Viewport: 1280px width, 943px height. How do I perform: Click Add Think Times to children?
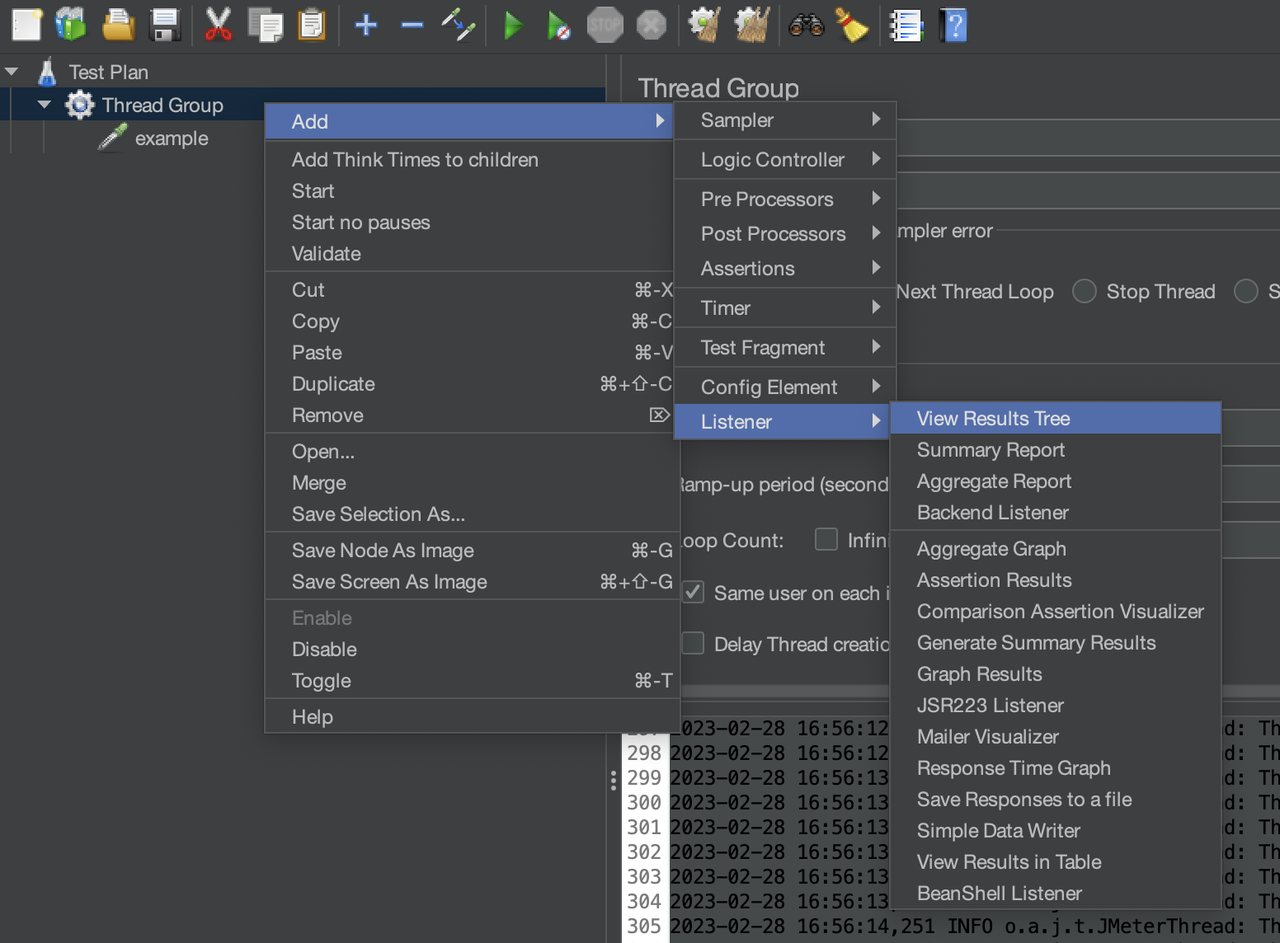tap(414, 160)
